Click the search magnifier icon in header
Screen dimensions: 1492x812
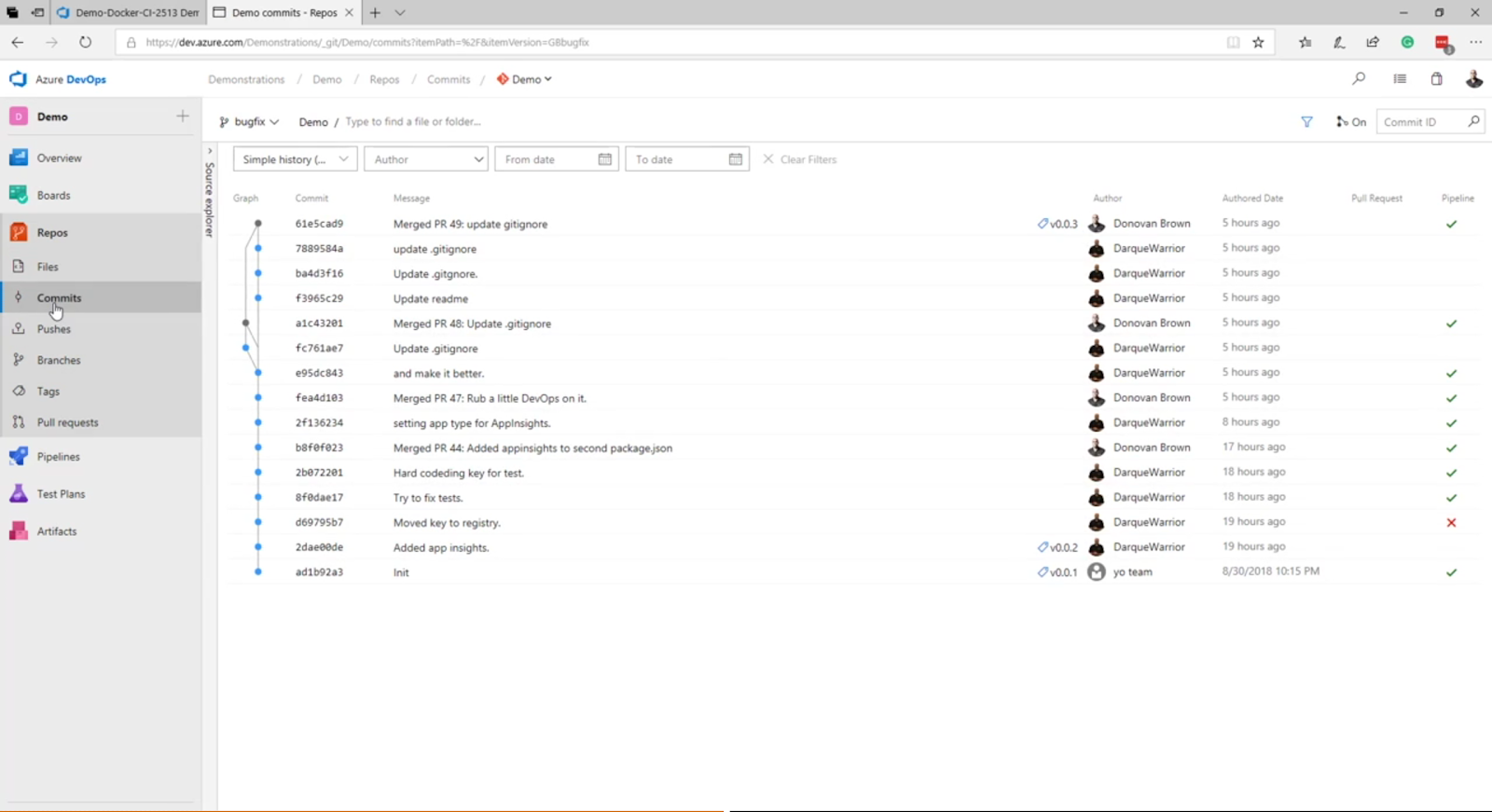click(1359, 79)
